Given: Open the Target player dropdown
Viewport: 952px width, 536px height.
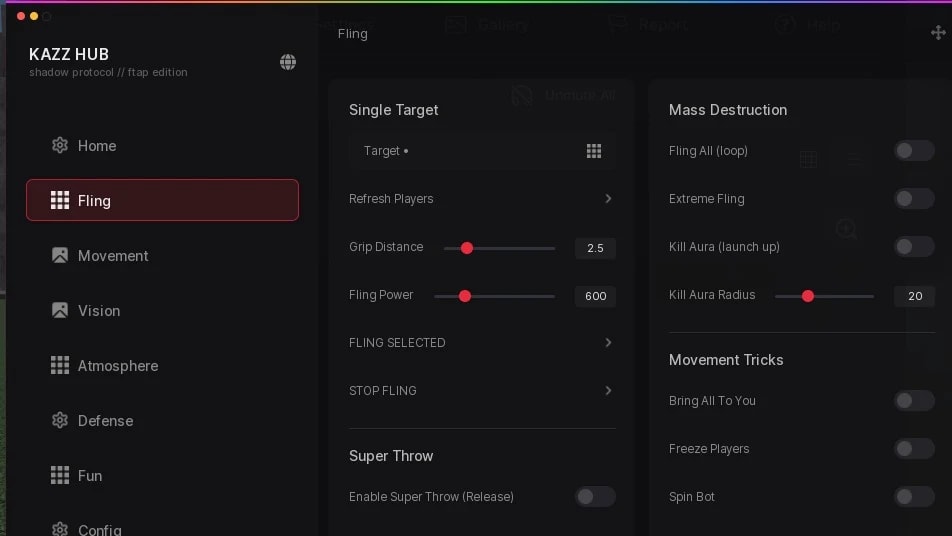Looking at the screenshot, I should 482,151.
